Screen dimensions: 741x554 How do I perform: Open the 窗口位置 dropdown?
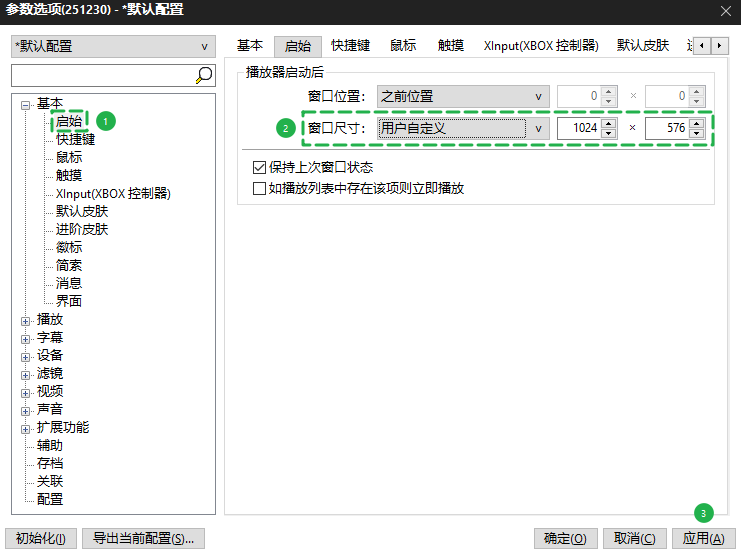[x=463, y=97]
